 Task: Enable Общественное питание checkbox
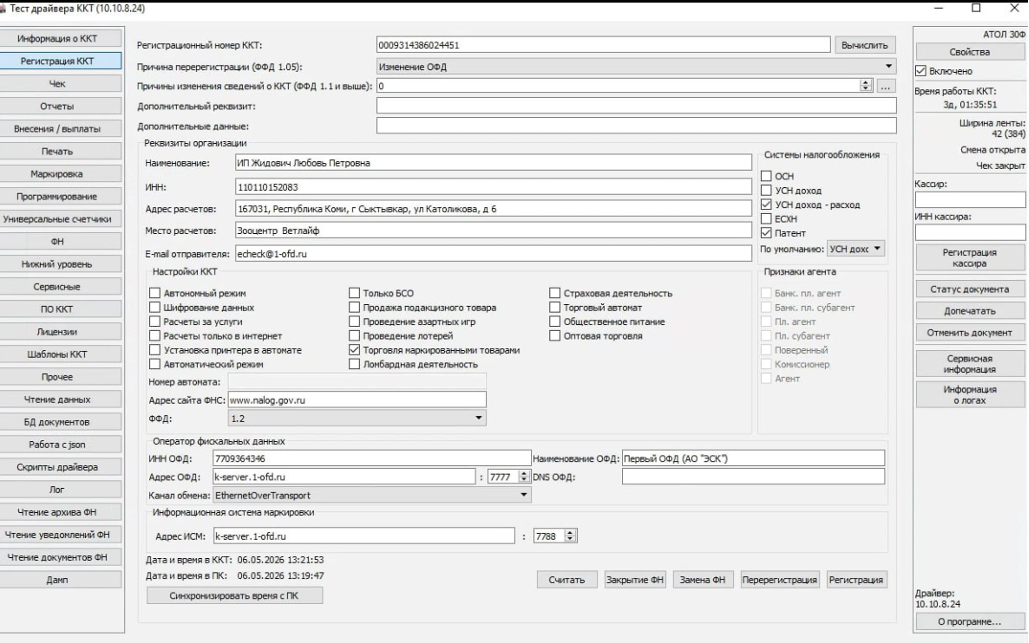pos(555,322)
